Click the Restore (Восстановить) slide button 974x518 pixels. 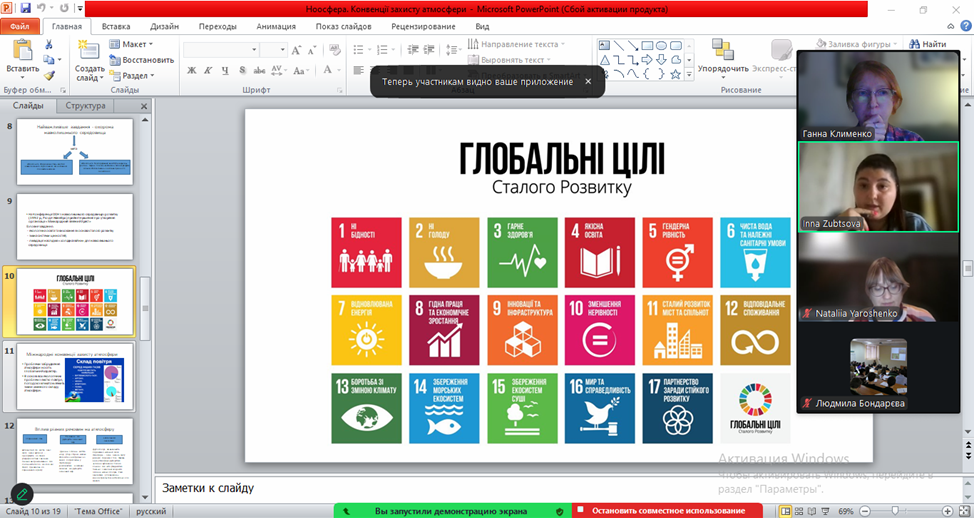click(x=141, y=60)
